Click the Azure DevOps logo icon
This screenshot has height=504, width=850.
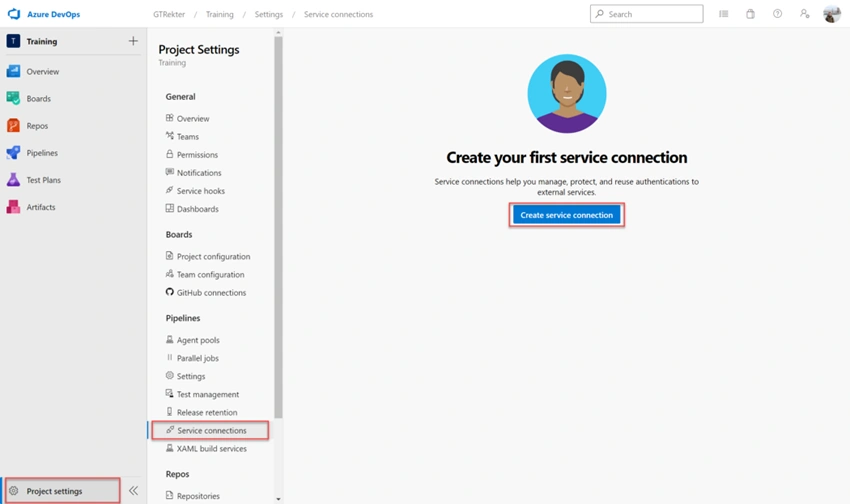coord(14,14)
